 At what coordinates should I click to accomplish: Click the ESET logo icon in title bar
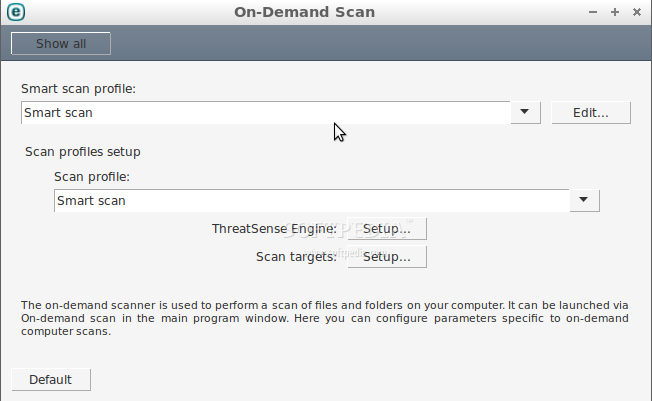(16, 12)
